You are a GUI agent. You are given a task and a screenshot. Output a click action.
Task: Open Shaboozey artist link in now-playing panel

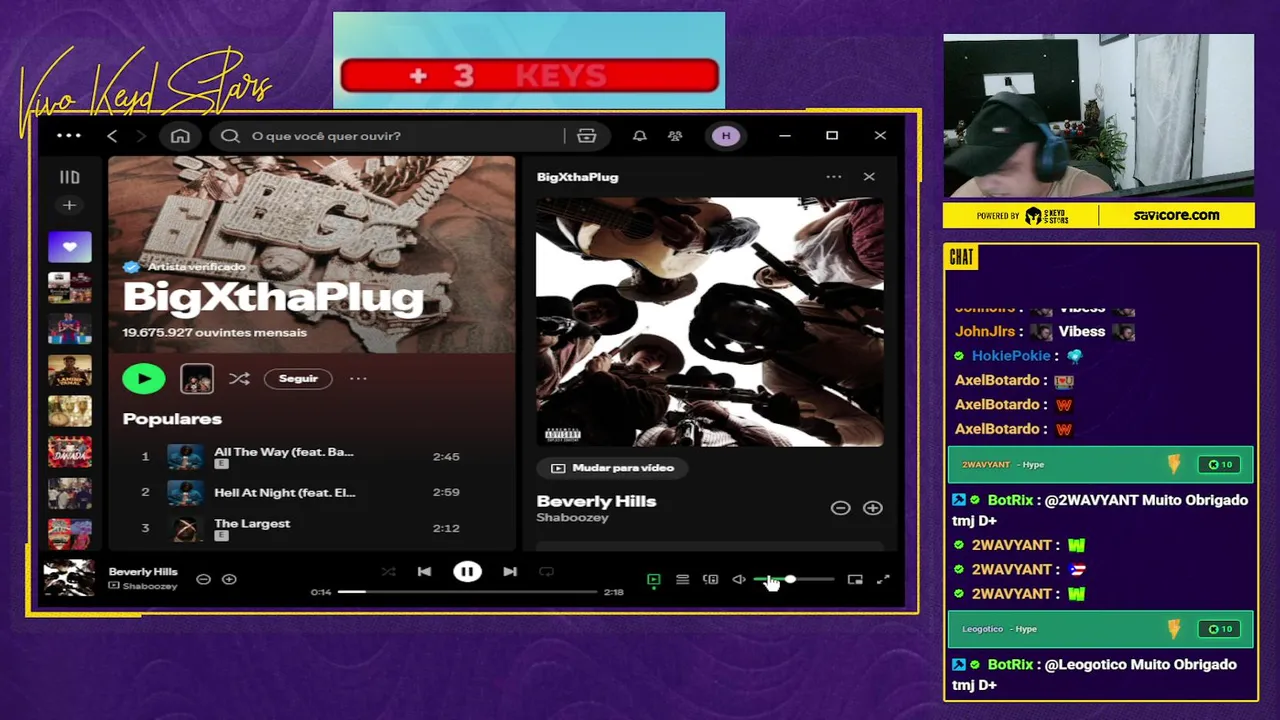(572, 517)
